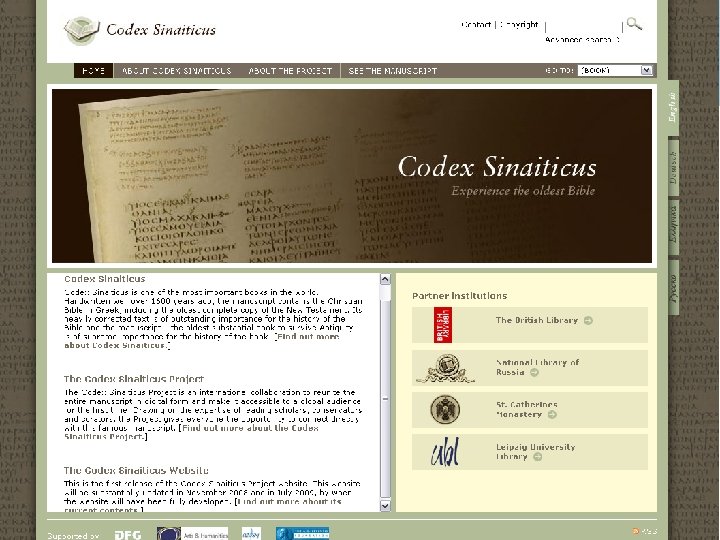The image size is (720, 540).
Task: Click the magnifying glass search icon
Action: coord(634,24)
